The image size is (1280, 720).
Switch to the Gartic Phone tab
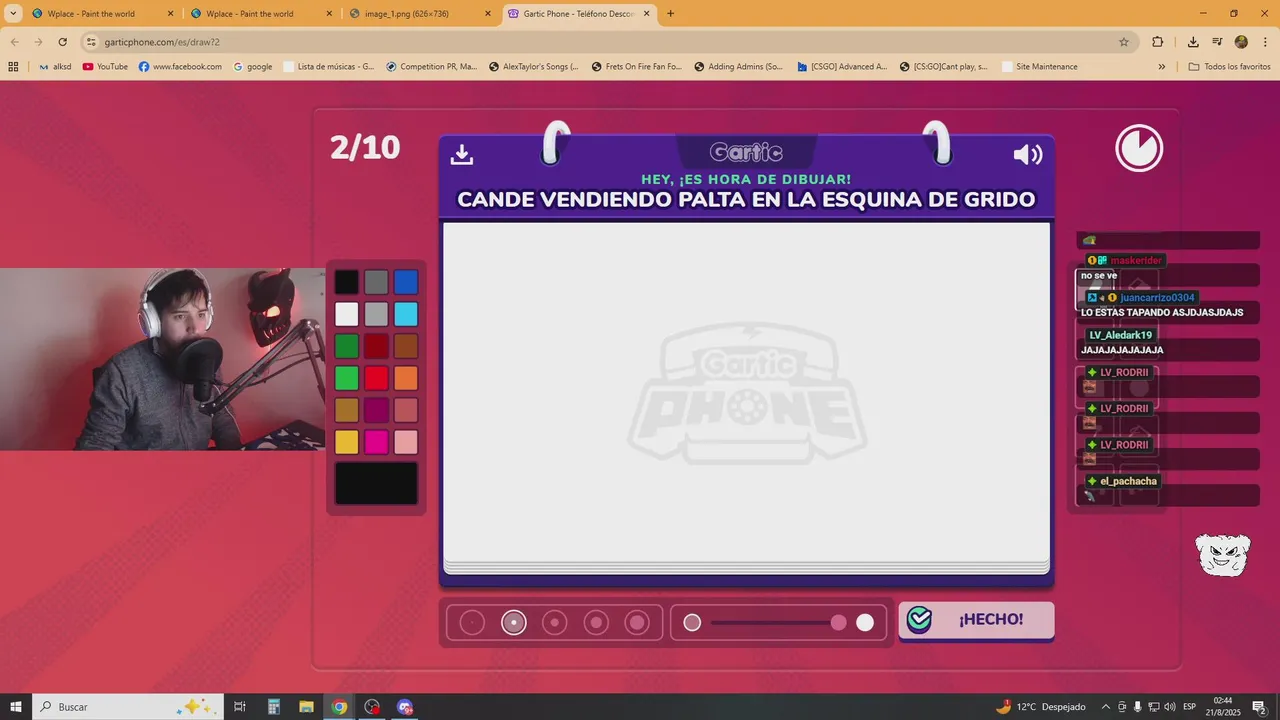tap(578, 14)
